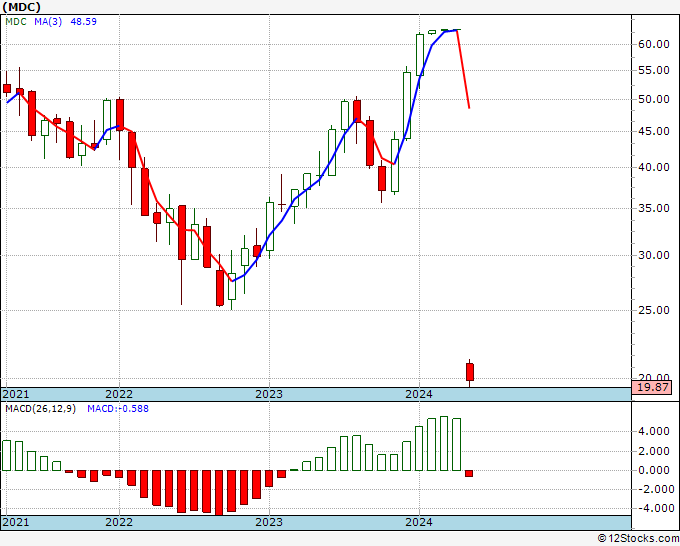The image size is (680, 546).
Task: Select the highlighted 19.87 last price tag
Action: click(x=652, y=387)
